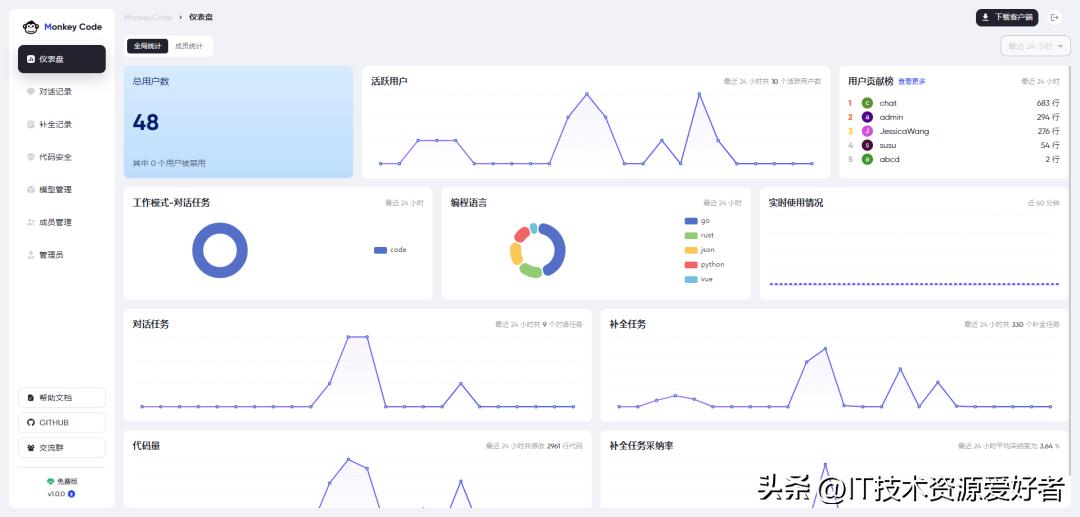Click the 管理员 person icon
The height and width of the screenshot is (517, 1080).
click(30, 255)
